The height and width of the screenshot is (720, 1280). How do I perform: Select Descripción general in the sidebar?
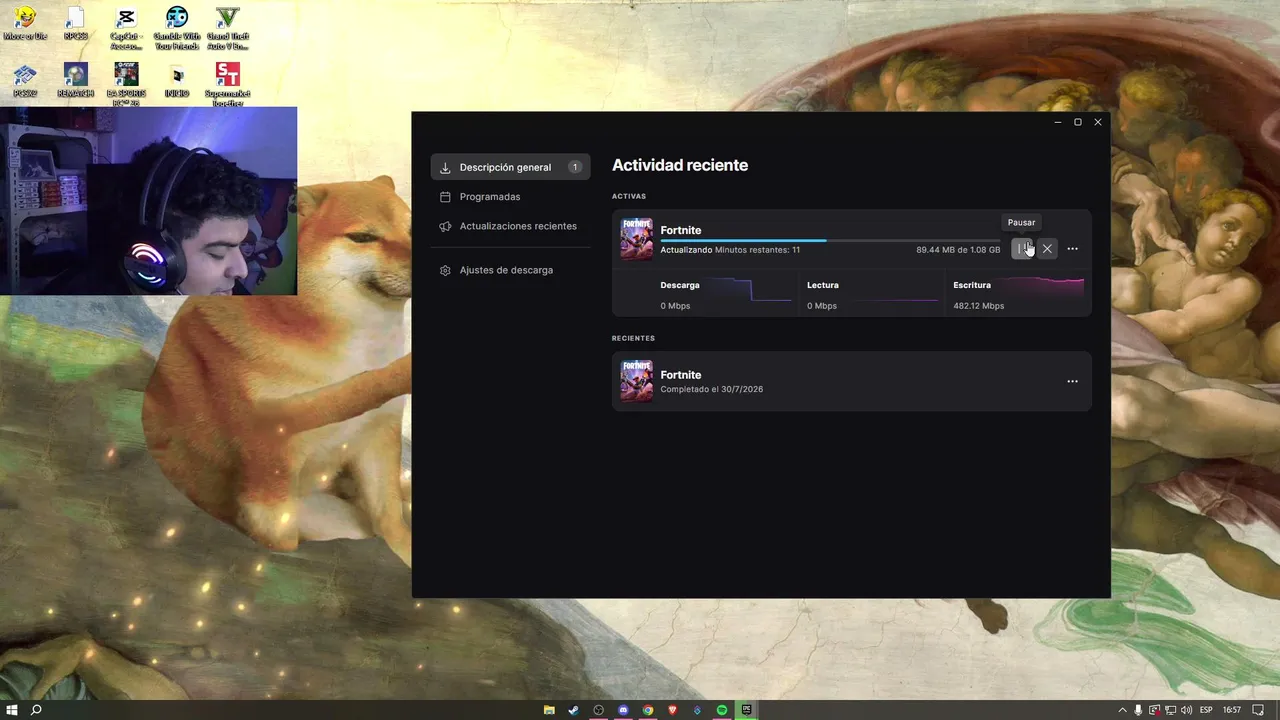pos(510,167)
